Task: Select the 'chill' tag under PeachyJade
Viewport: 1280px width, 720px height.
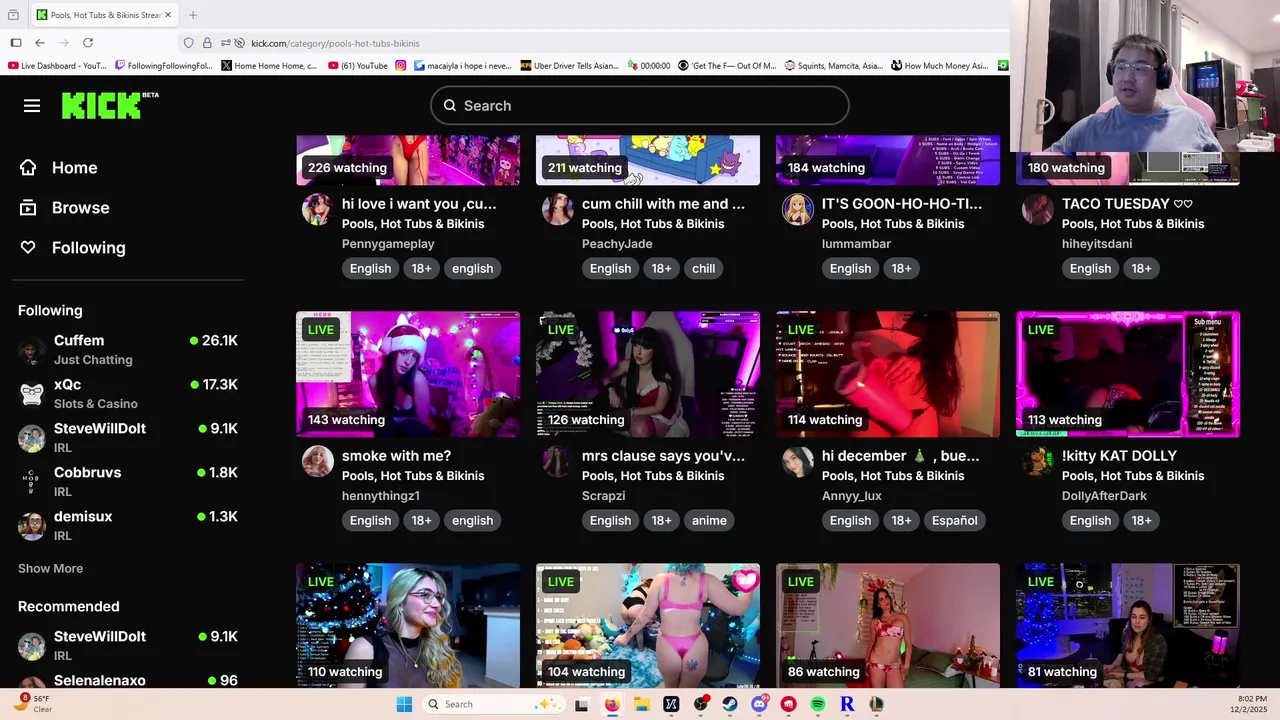Action: [x=703, y=268]
